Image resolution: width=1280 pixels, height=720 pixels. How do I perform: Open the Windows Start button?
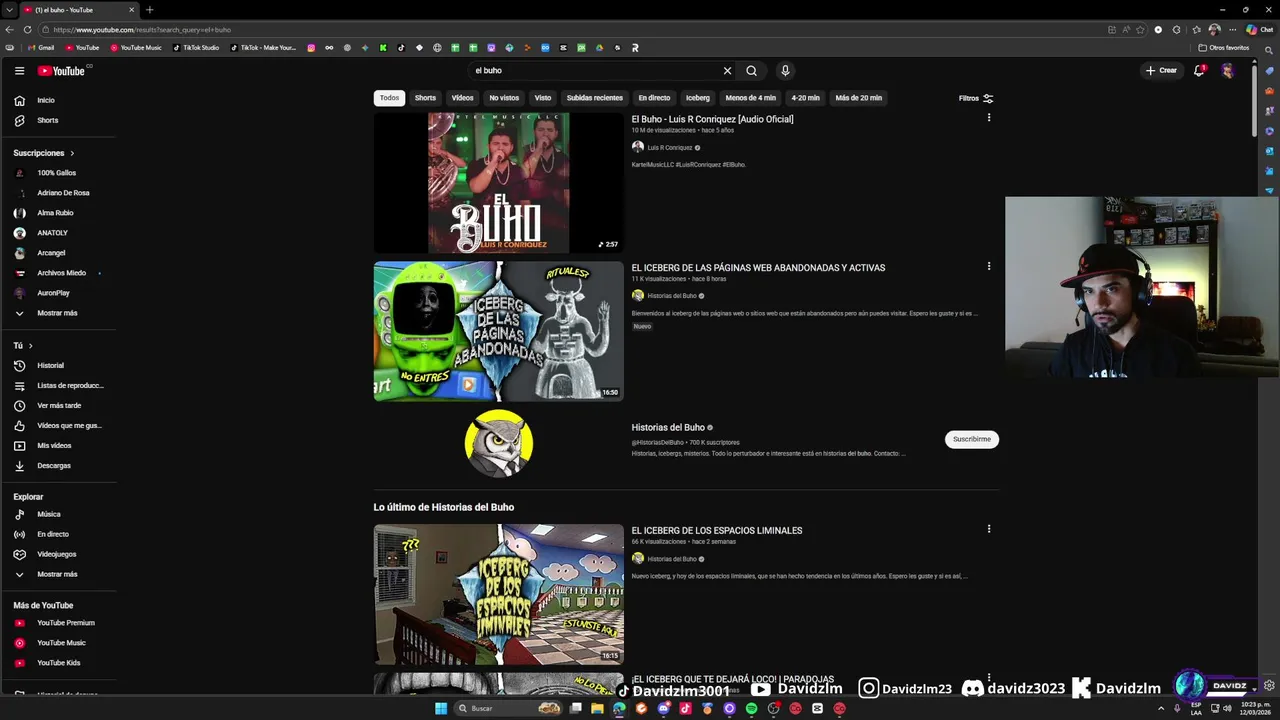point(441,708)
